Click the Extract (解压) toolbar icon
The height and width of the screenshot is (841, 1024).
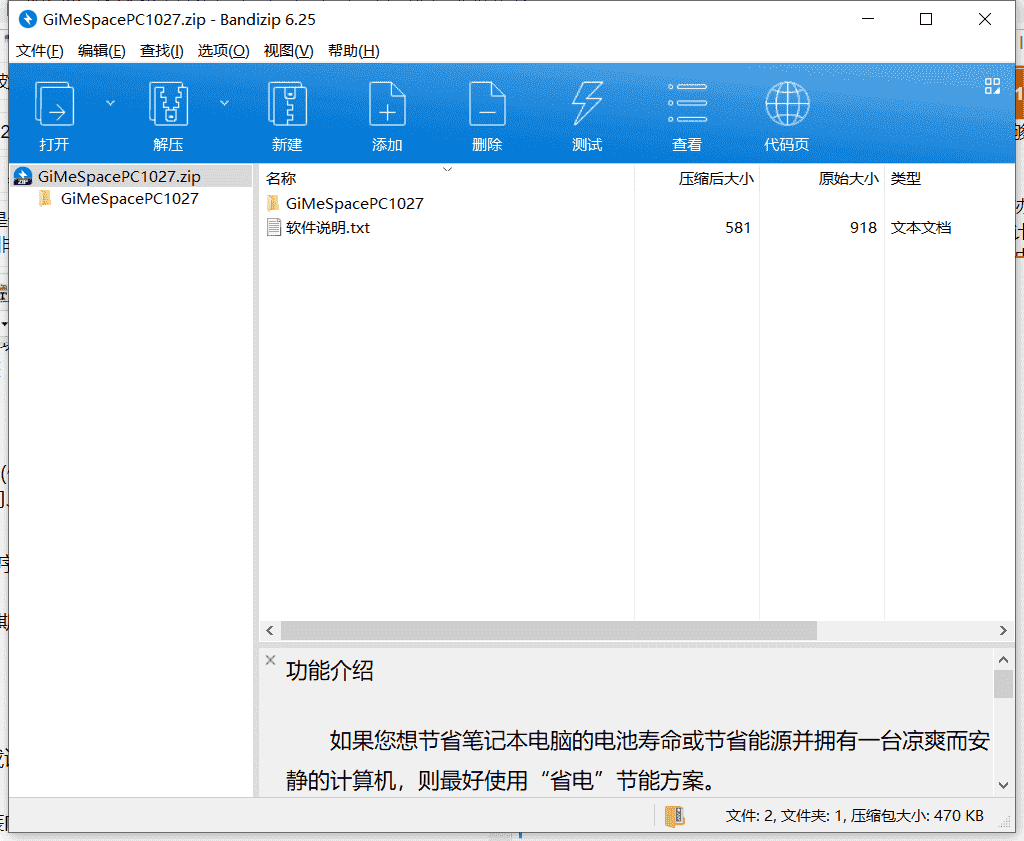pos(168,104)
